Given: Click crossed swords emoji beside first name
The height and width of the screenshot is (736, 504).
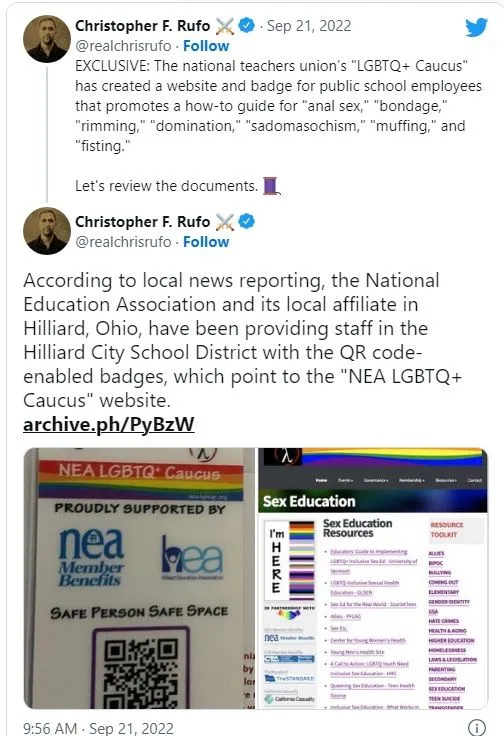Looking at the screenshot, I should [x=224, y=26].
